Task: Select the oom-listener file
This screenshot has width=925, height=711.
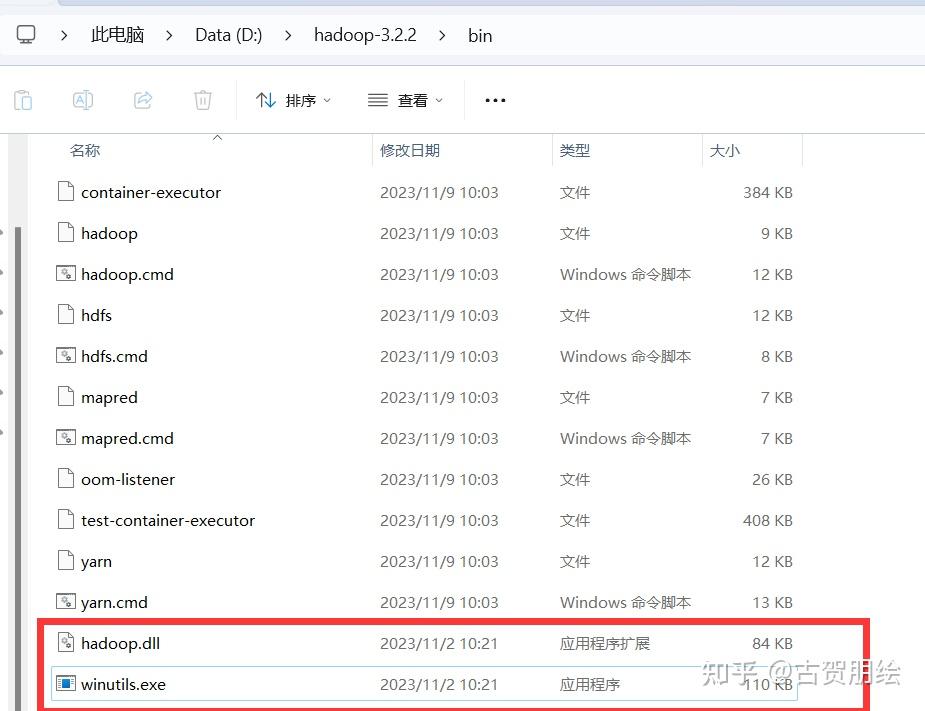Action: click(x=128, y=479)
